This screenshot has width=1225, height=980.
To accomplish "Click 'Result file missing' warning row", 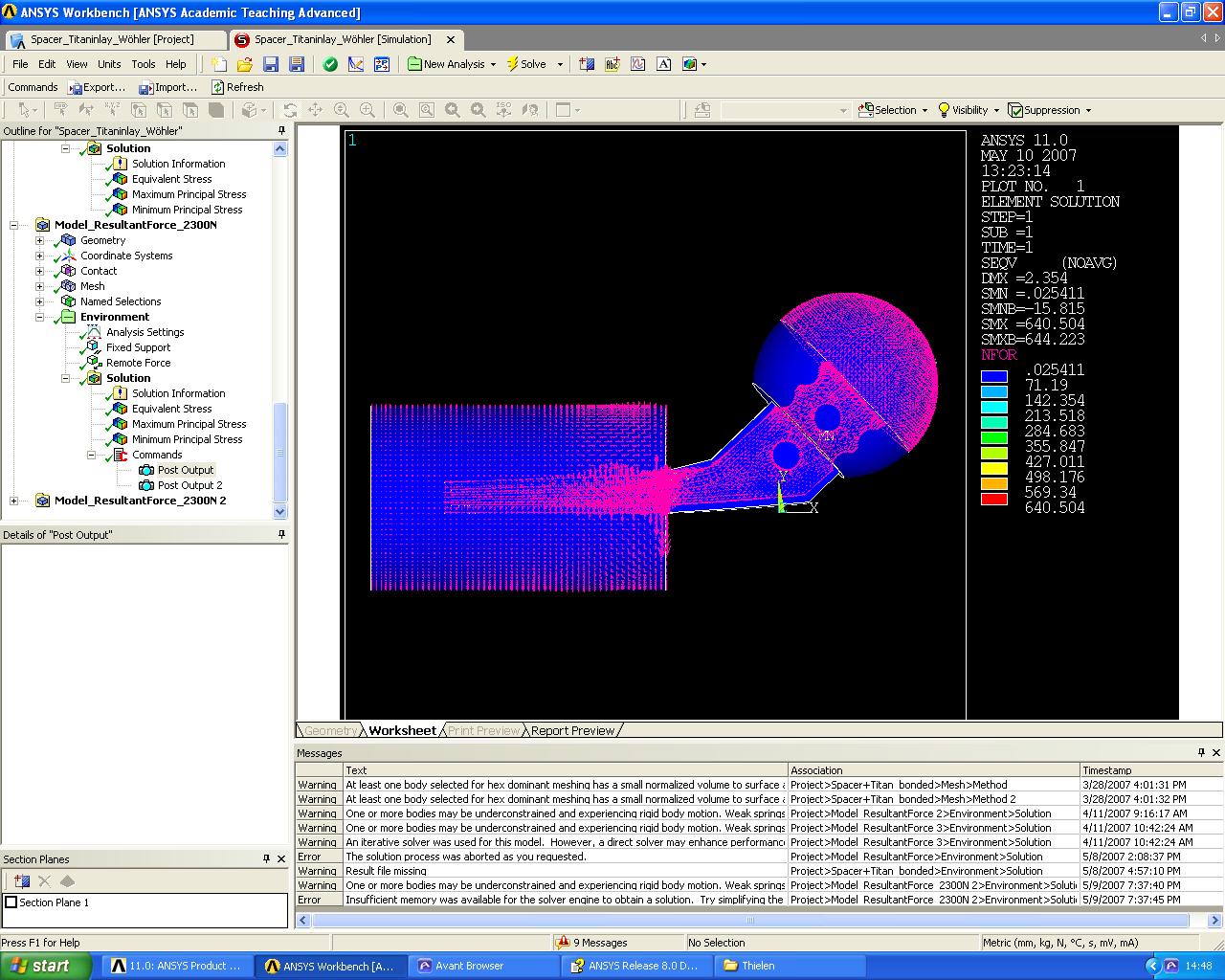I will (759, 871).
